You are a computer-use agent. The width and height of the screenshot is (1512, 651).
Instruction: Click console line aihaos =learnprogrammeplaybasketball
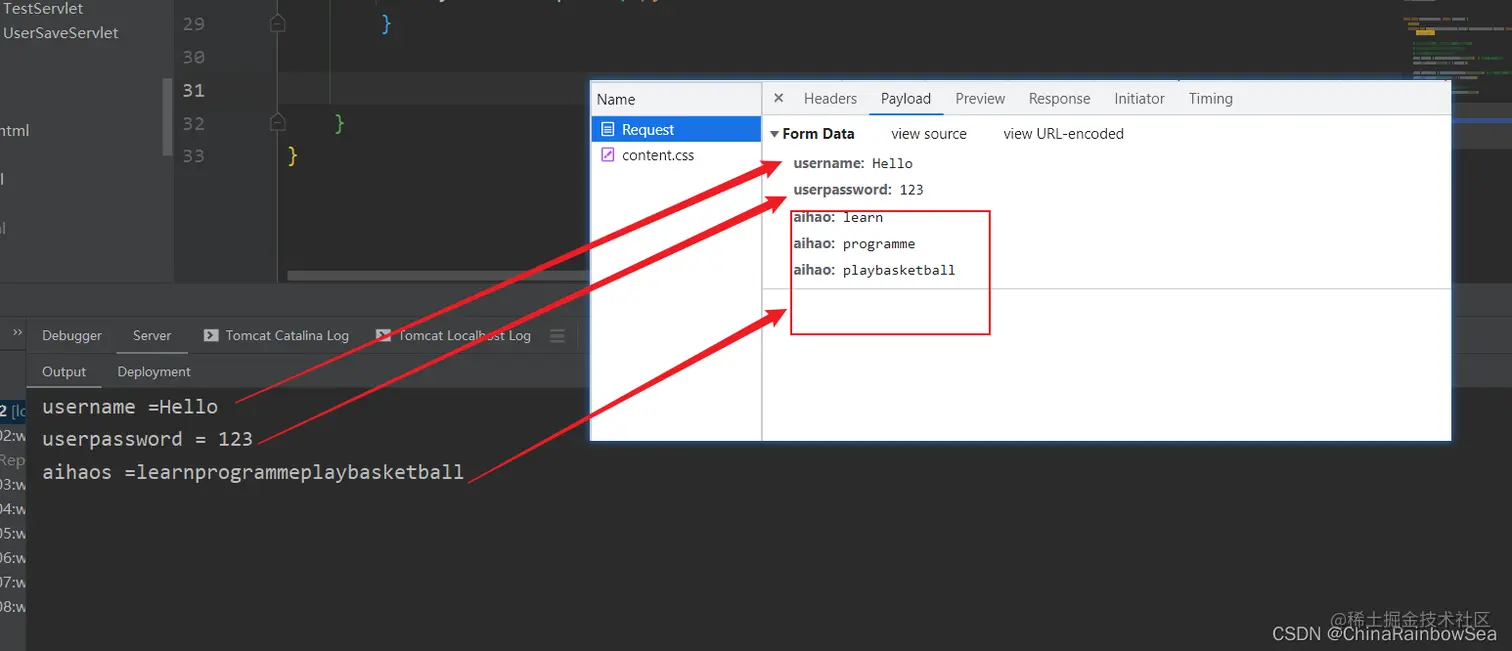tap(253, 472)
